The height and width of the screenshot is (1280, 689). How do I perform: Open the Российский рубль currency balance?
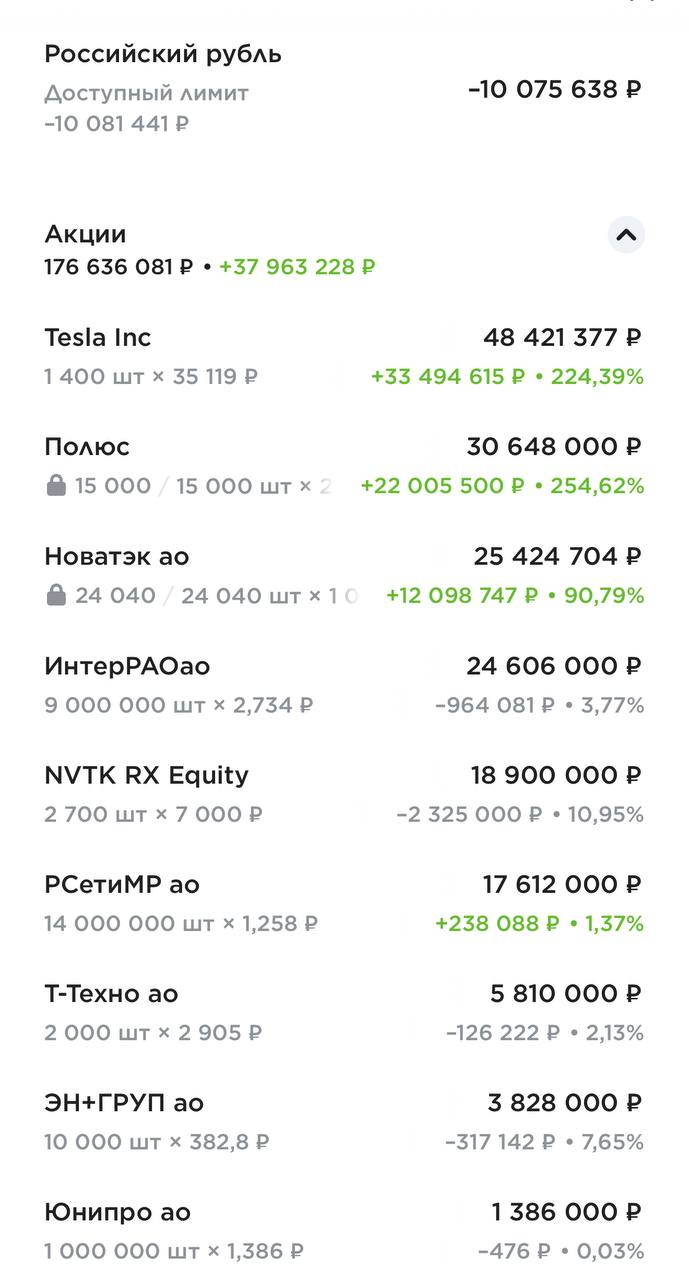click(x=163, y=55)
